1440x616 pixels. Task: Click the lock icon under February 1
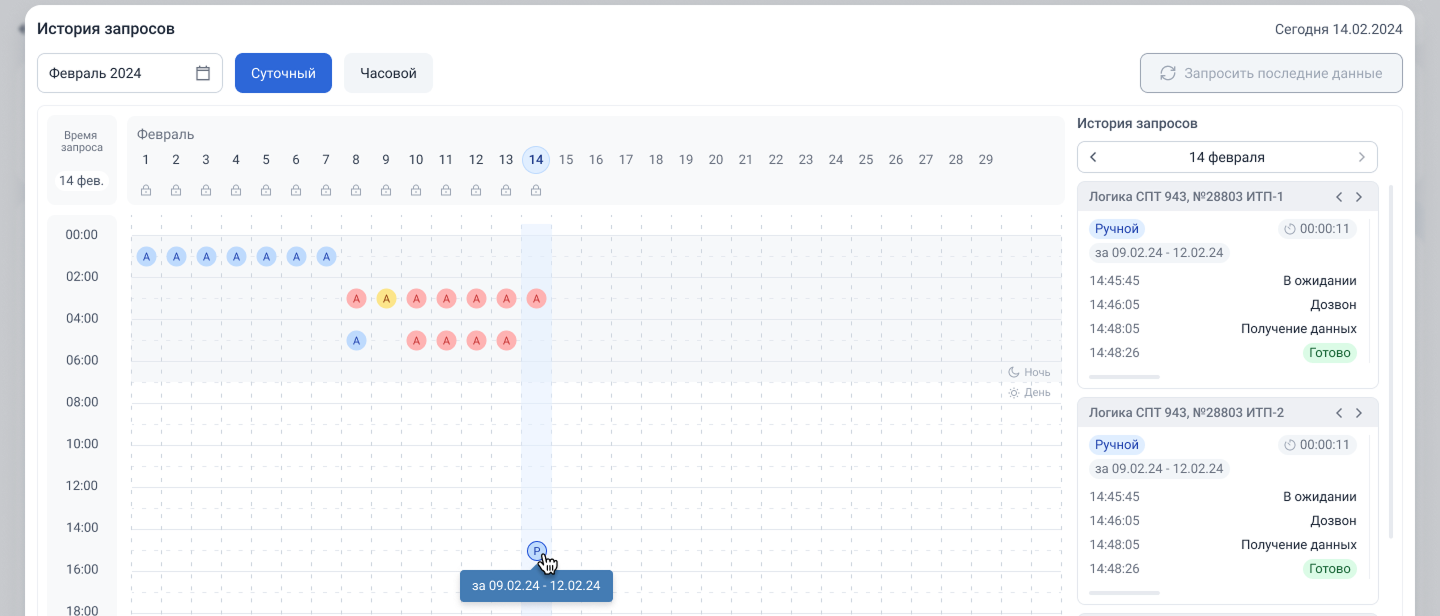click(146, 190)
